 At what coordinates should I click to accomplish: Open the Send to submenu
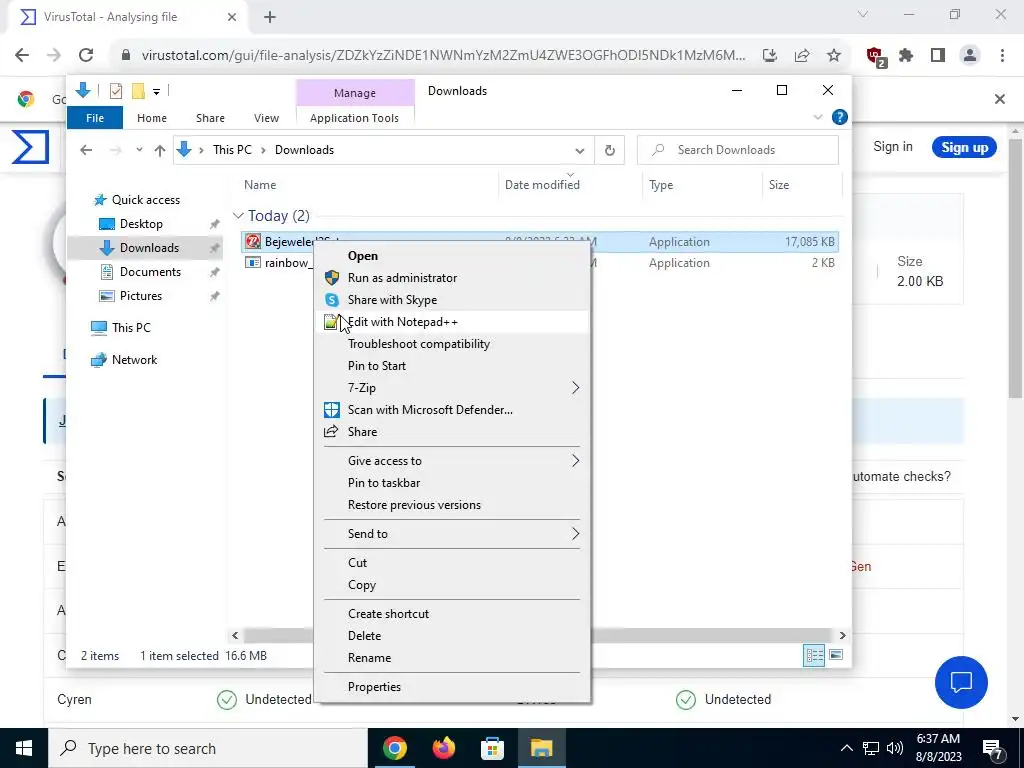point(452,534)
